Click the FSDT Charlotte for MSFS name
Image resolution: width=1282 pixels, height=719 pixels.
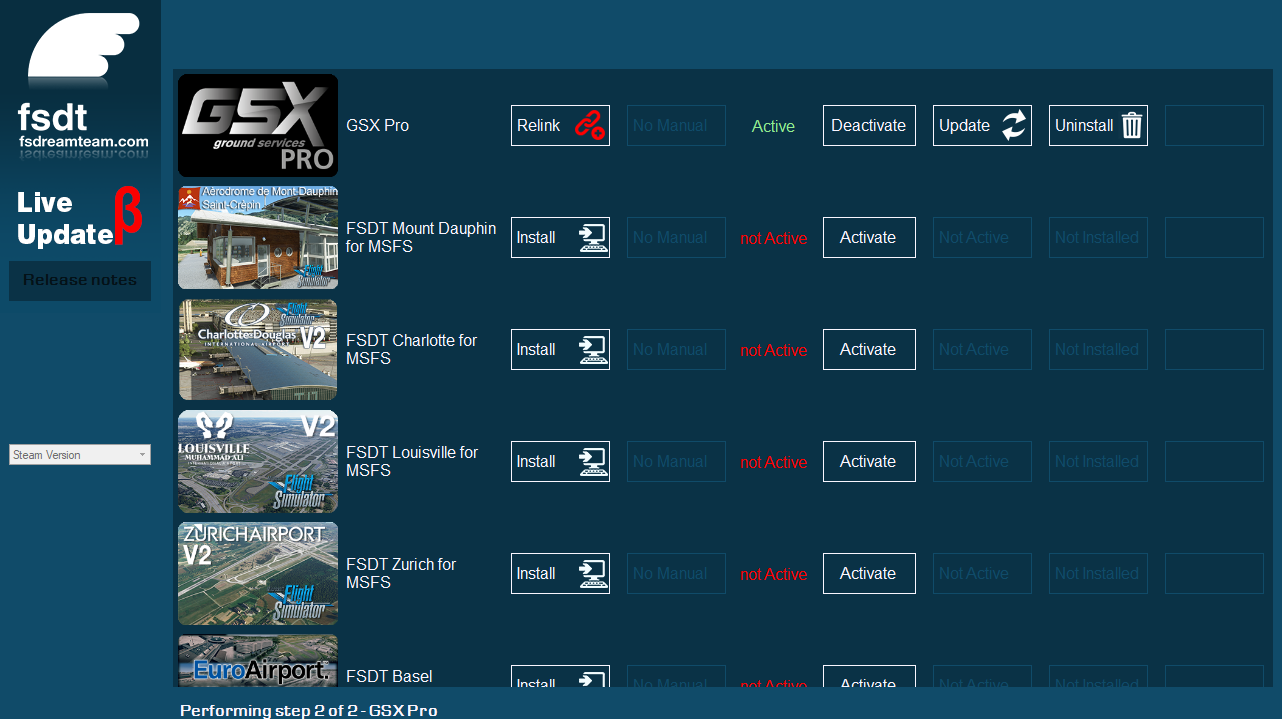tap(412, 350)
